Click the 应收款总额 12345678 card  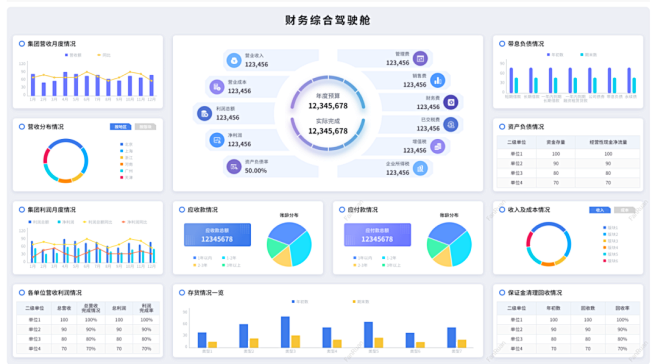click(217, 235)
